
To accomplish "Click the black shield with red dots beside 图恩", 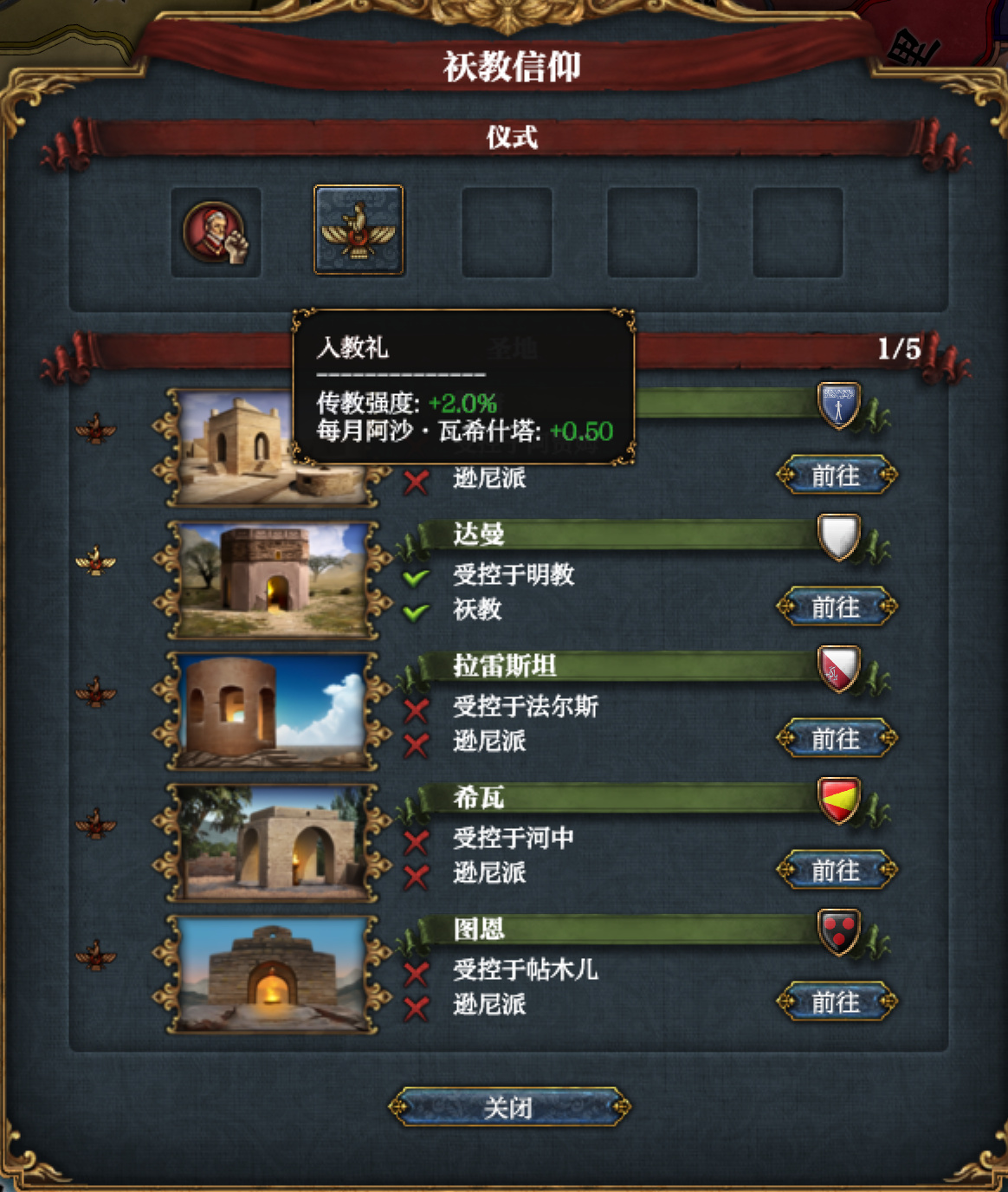I will click(x=838, y=933).
